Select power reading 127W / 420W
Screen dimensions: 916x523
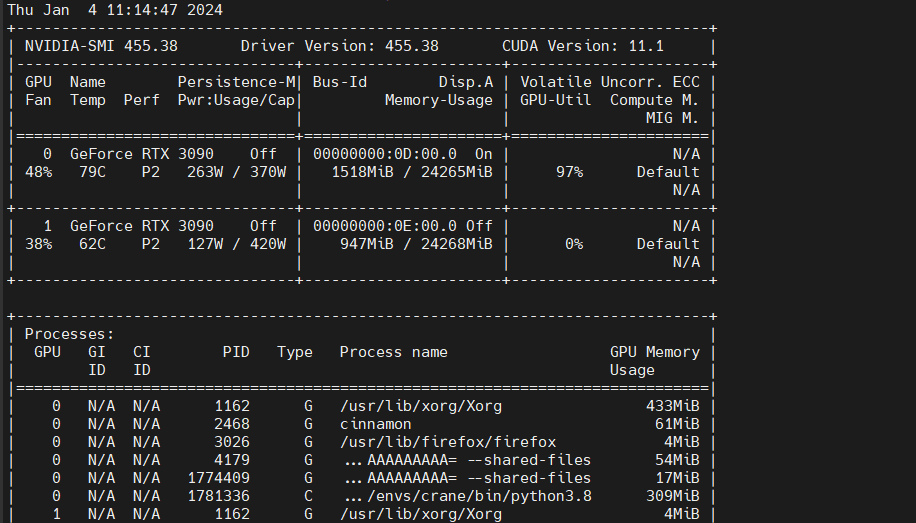click(237, 244)
